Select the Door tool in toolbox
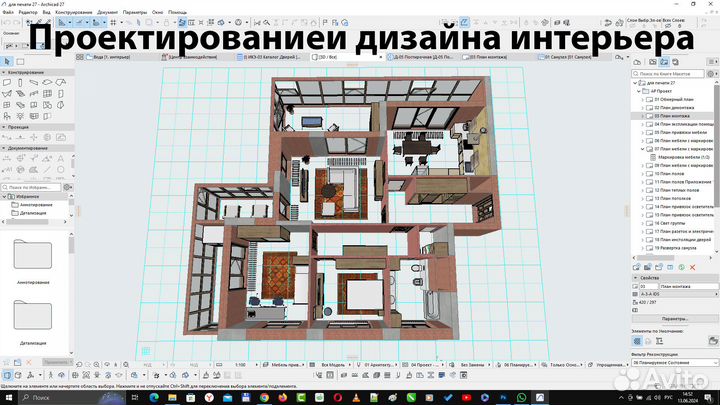720x405 pixels. pyautogui.click(x=61, y=94)
